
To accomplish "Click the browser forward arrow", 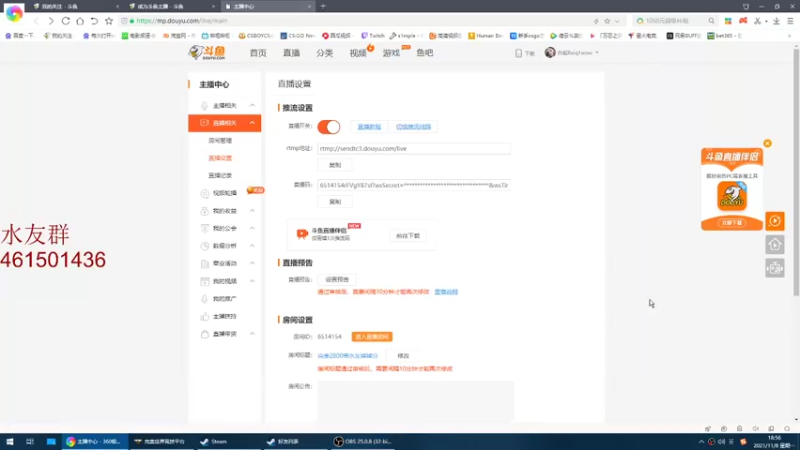I will [x=51, y=21].
